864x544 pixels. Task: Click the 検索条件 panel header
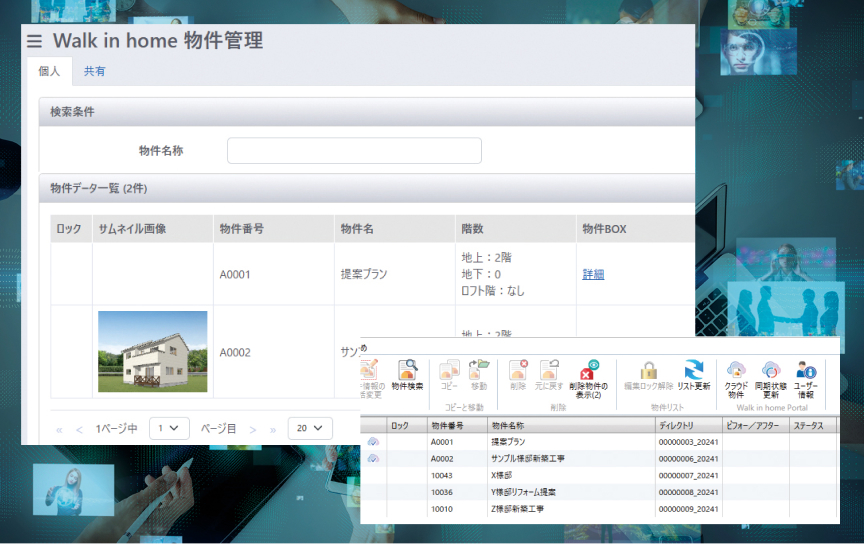coord(366,112)
